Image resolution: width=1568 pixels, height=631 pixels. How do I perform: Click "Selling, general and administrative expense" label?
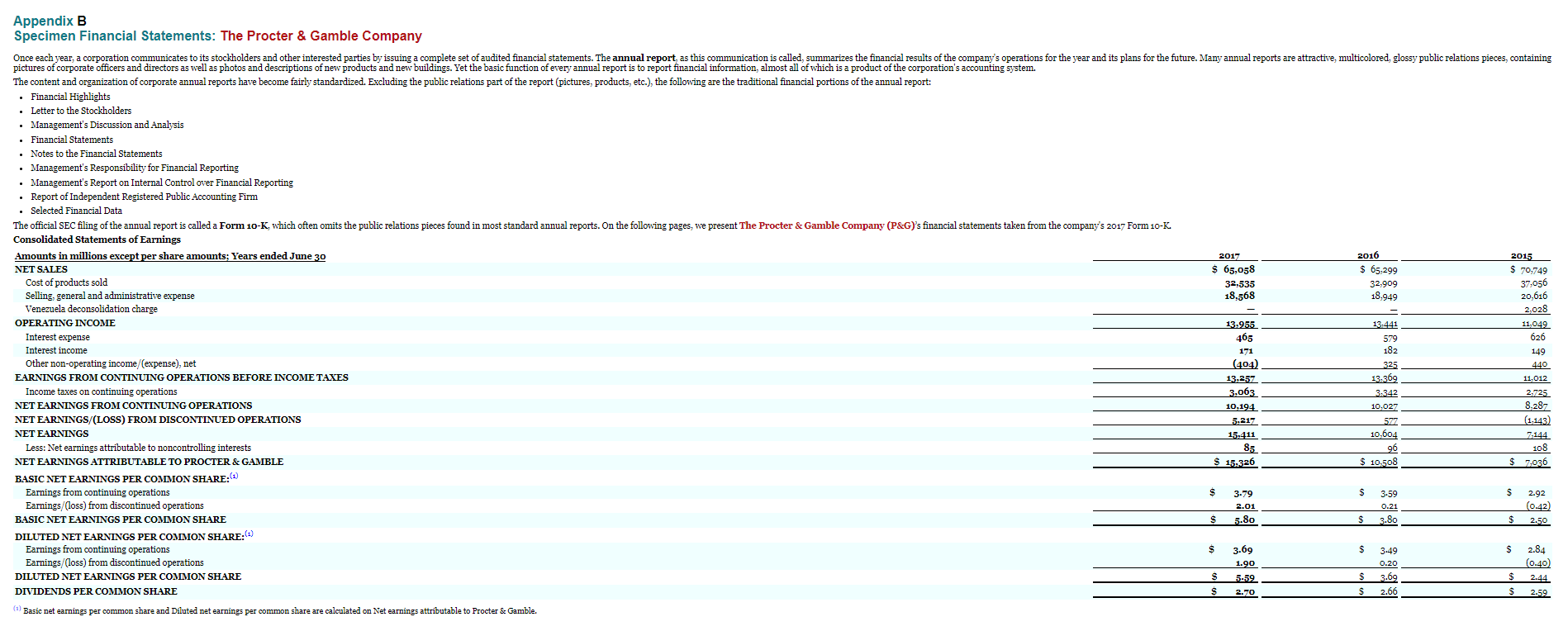pos(110,296)
